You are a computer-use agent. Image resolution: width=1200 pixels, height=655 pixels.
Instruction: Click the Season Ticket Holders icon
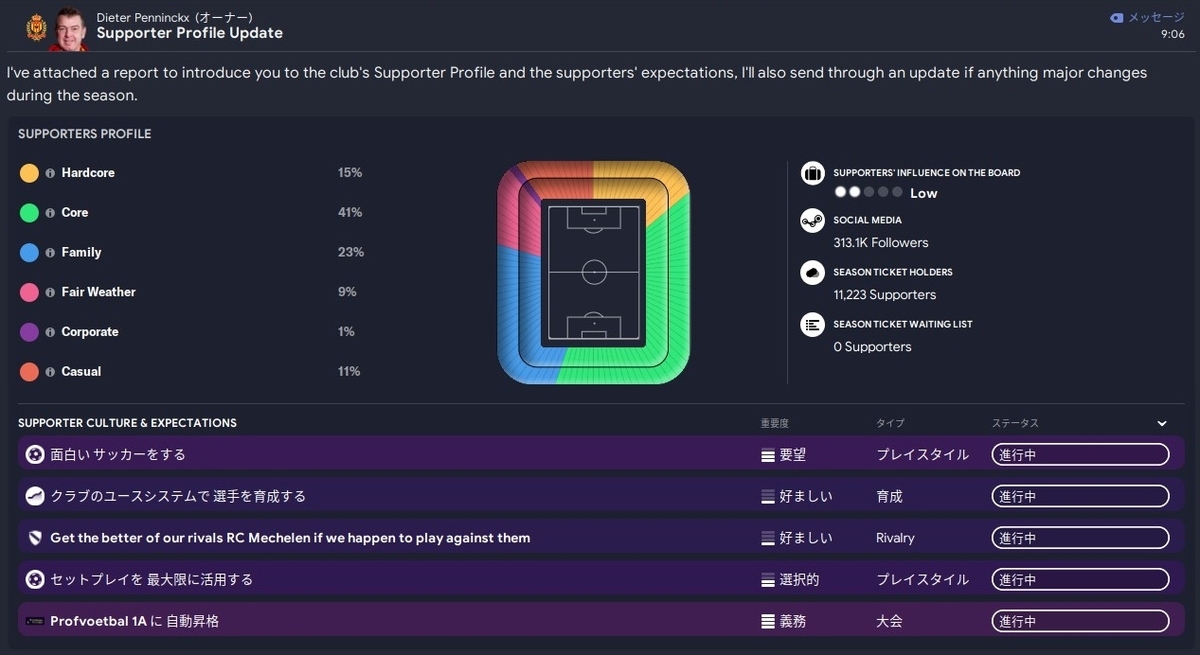point(813,272)
